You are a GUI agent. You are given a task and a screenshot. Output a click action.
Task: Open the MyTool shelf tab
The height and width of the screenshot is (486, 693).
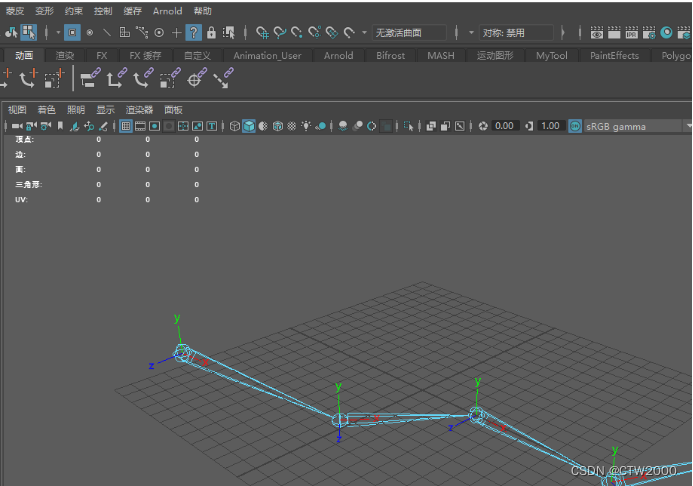tap(552, 56)
